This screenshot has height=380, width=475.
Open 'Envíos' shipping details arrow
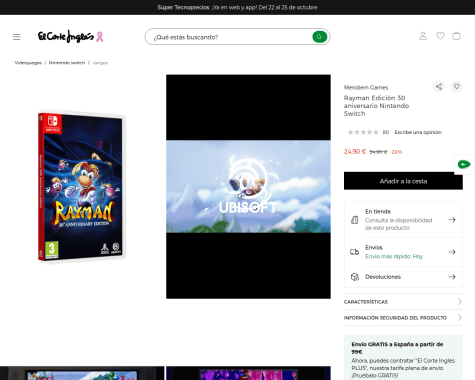click(x=452, y=252)
